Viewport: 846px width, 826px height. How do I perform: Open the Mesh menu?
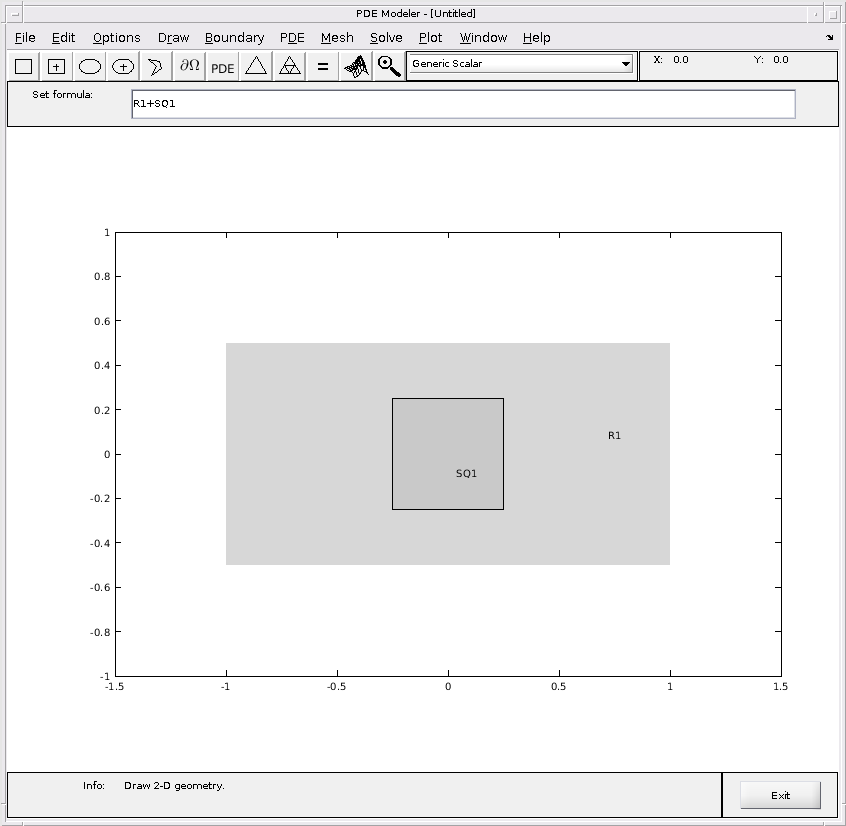(x=337, y=38)
